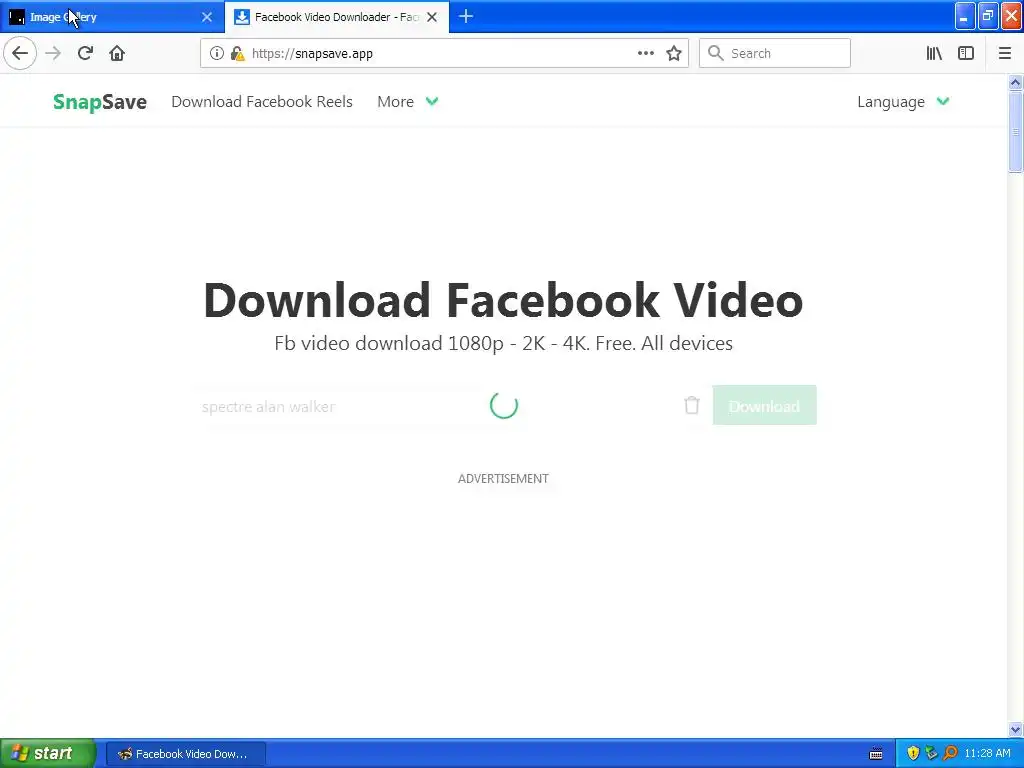Open the Firefox hamburger menu
Image resolution: width=1024 pixels, height=768 pixels.
tap(1004, 54)
